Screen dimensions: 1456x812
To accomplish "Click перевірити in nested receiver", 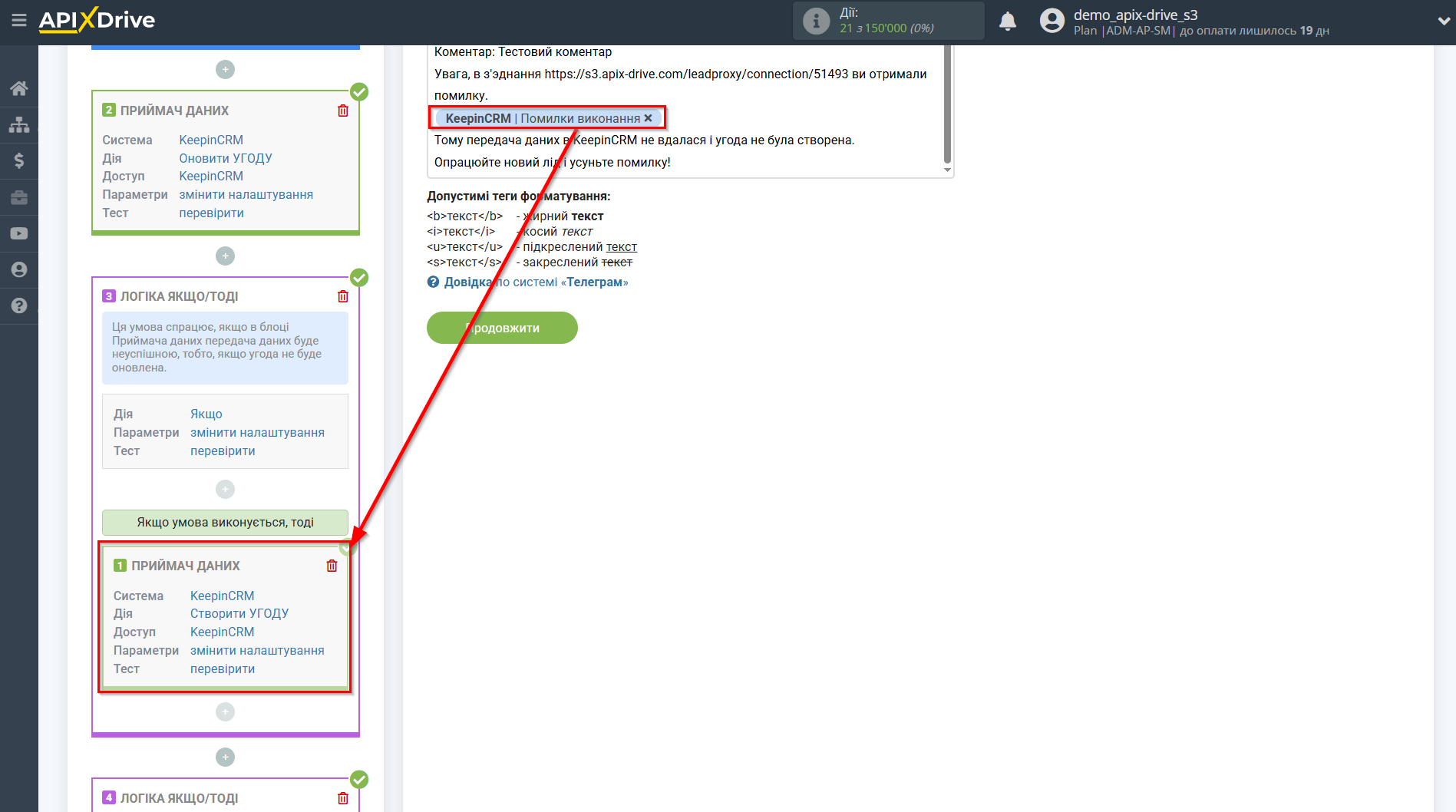I will tap(223, 668).
